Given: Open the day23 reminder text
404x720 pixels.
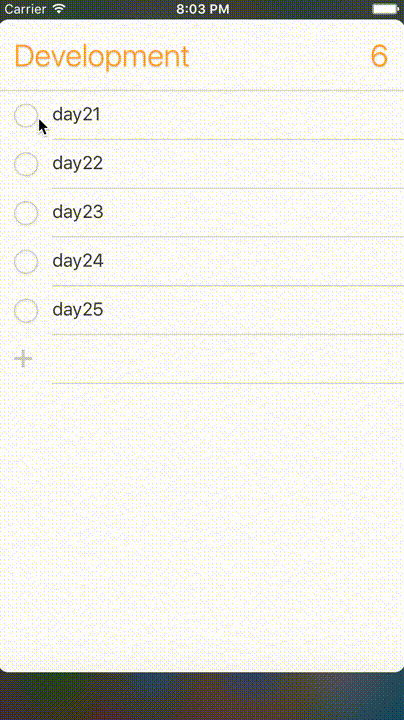Looking at the screenshot, I should click(x=78, y=212).
